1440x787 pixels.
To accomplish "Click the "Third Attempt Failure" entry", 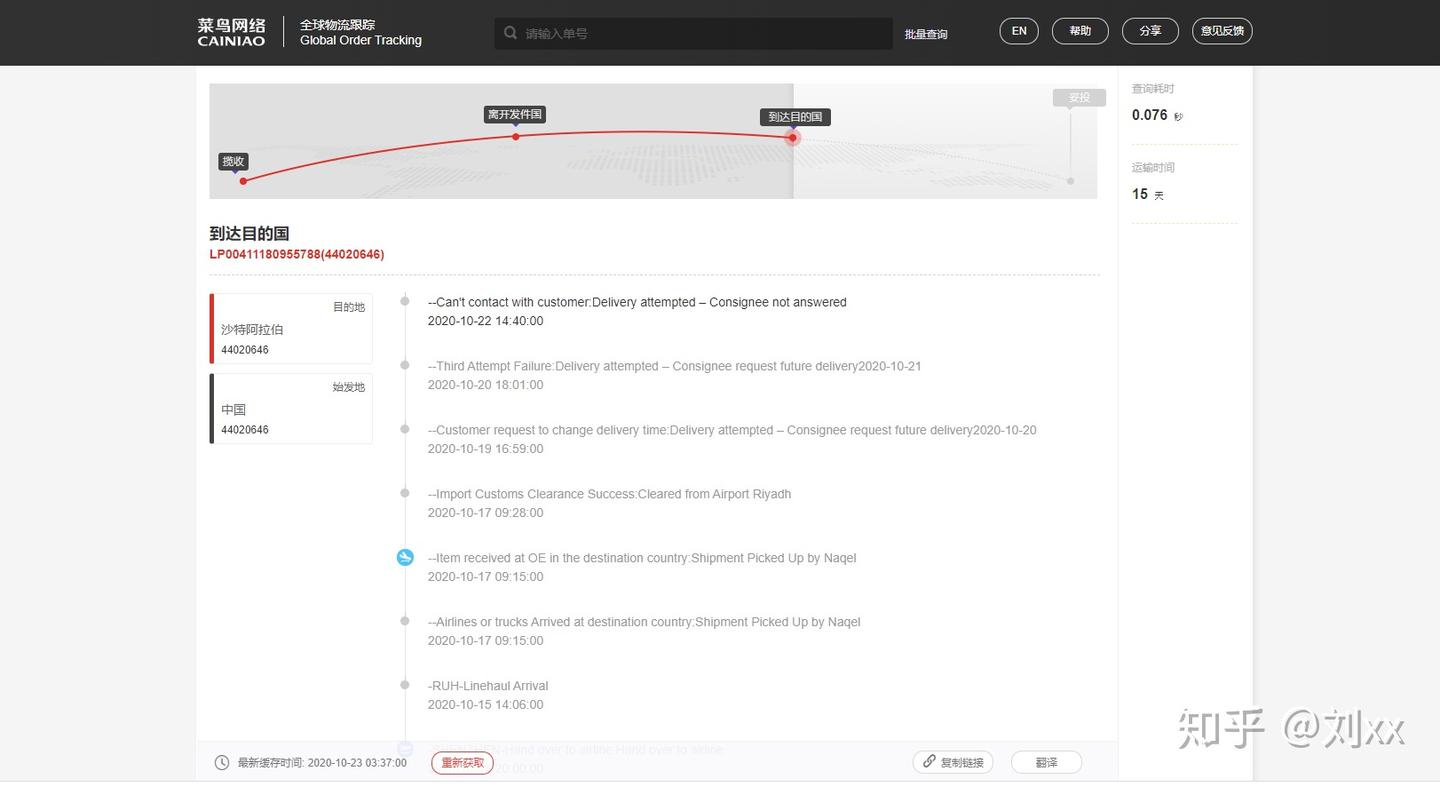I will tap(674, 366).
